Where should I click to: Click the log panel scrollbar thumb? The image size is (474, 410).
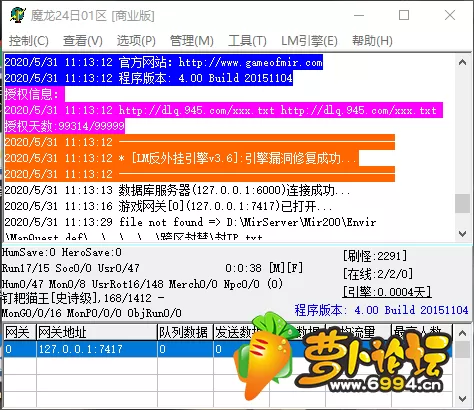[x=462, y=203]
